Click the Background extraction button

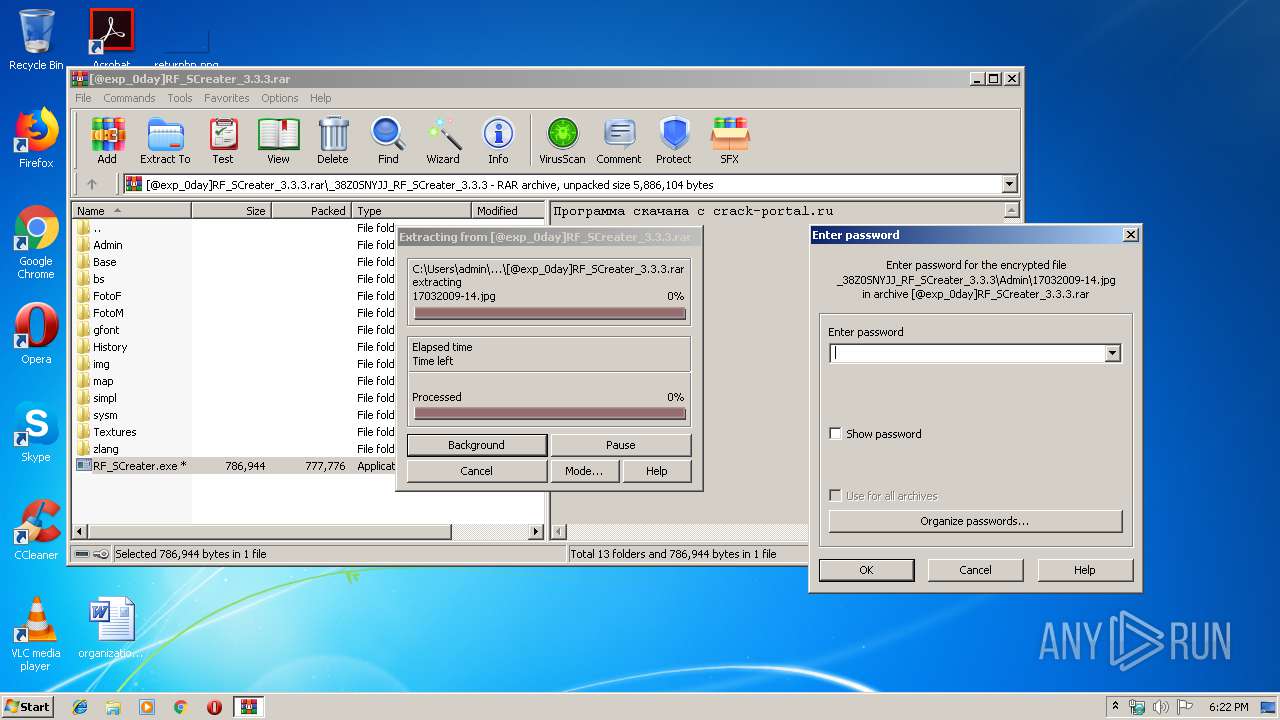pos(477,445)
